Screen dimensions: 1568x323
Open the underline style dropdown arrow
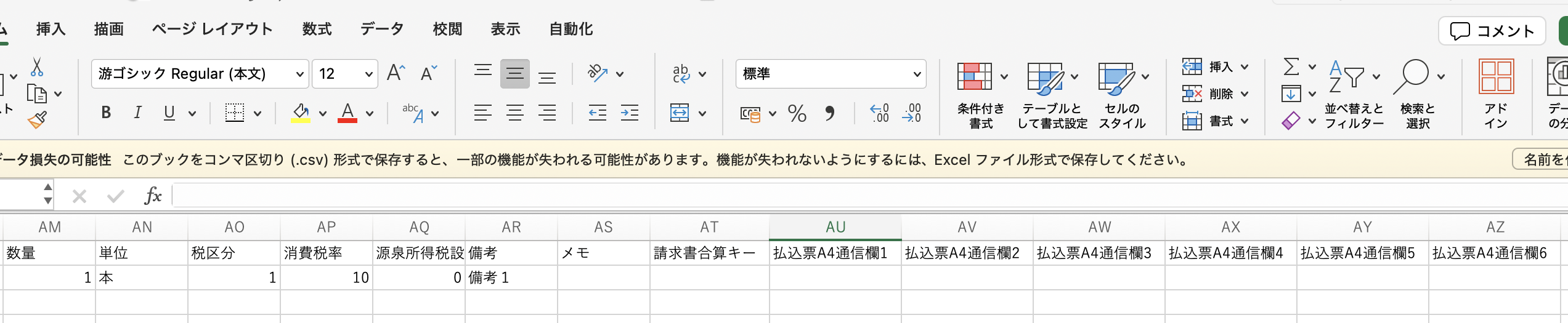[192, 113]
